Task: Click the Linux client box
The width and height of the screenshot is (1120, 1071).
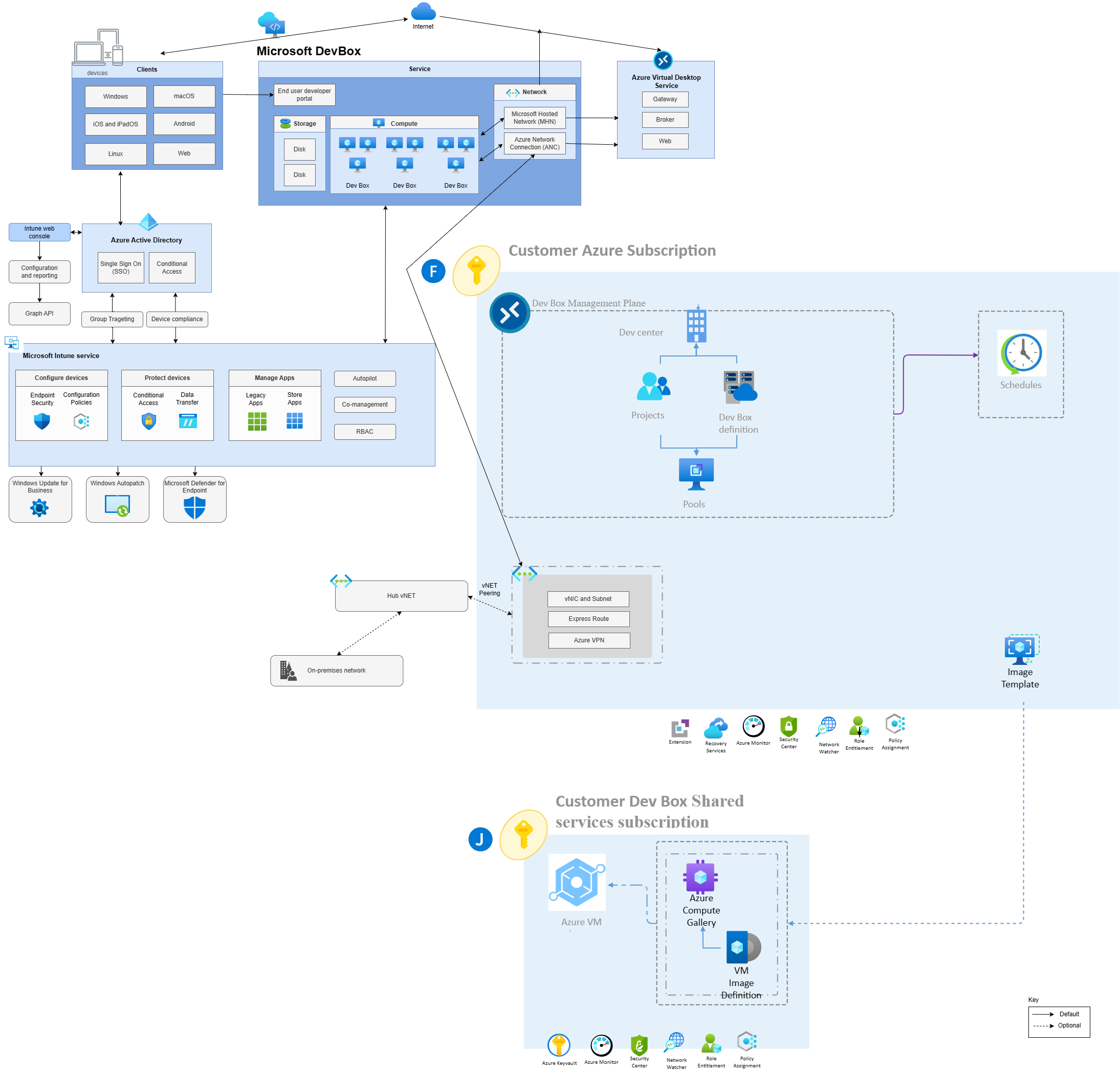Action: (x=115, y=153)
